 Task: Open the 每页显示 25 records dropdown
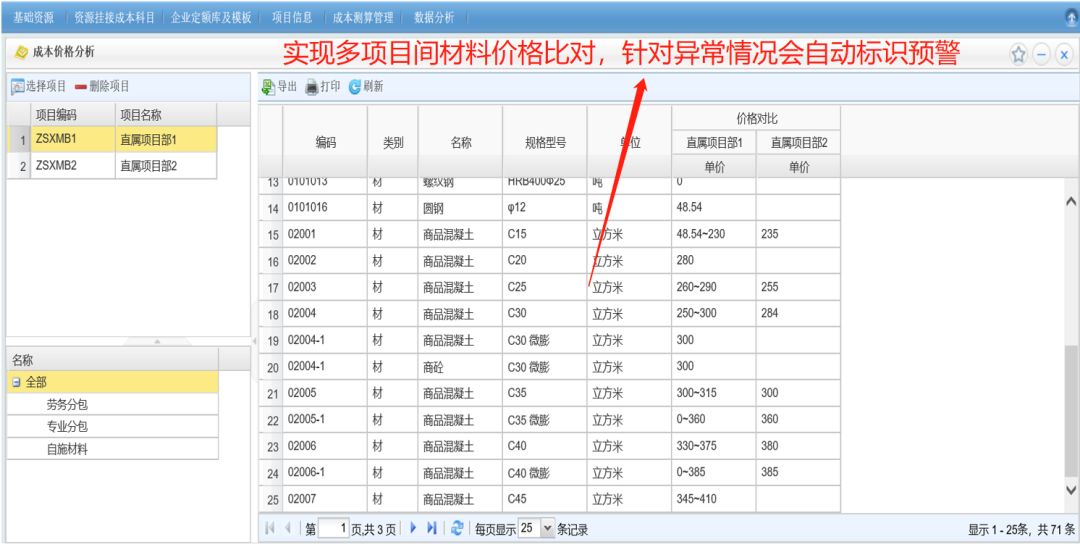546,529
